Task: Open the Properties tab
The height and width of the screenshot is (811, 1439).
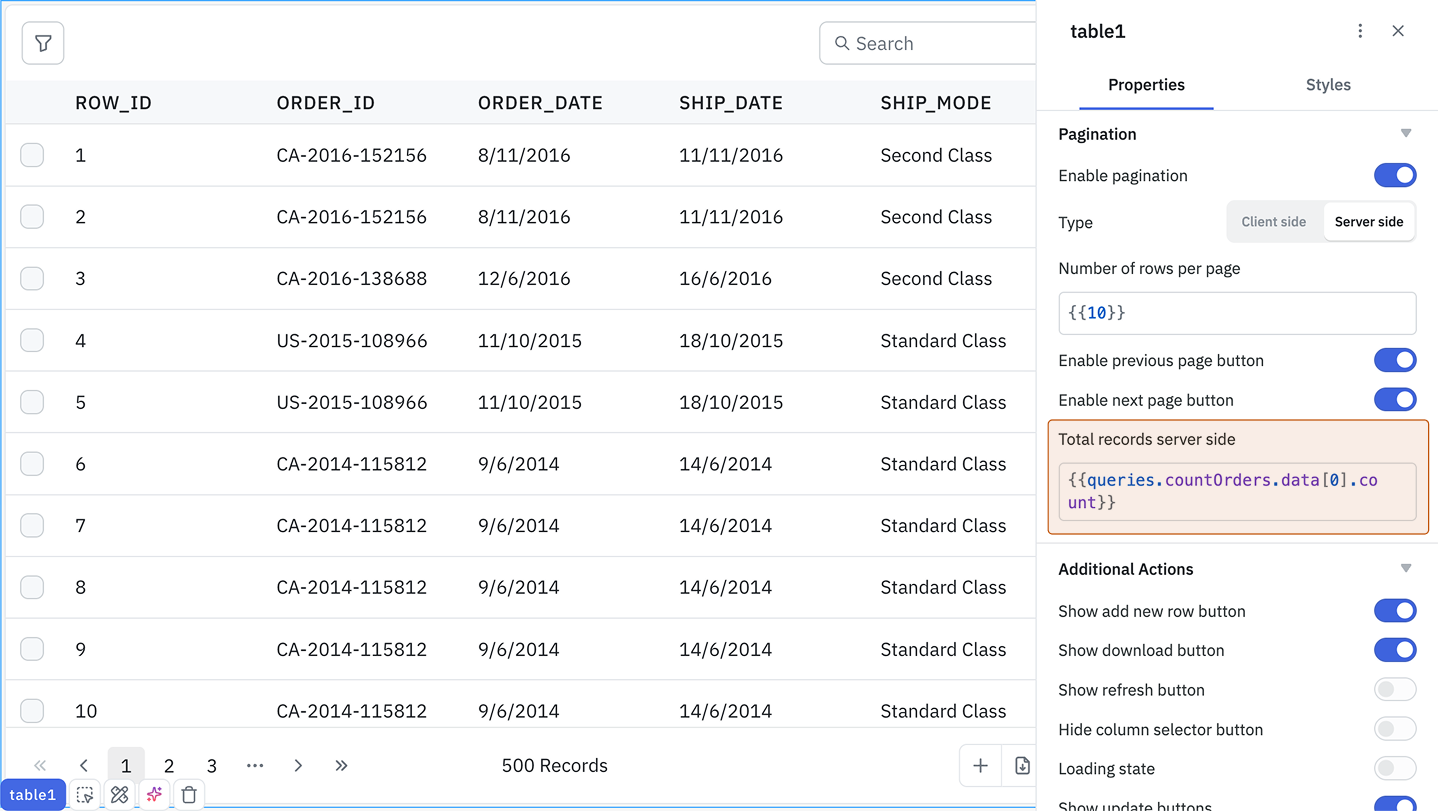Action: [1146, 85]
